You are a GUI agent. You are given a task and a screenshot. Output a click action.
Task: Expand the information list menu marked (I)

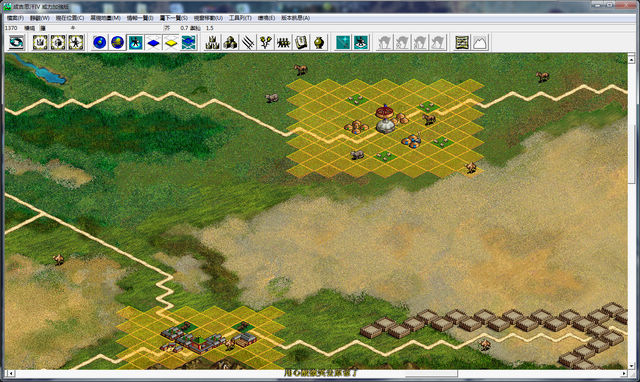pos(140,18)
